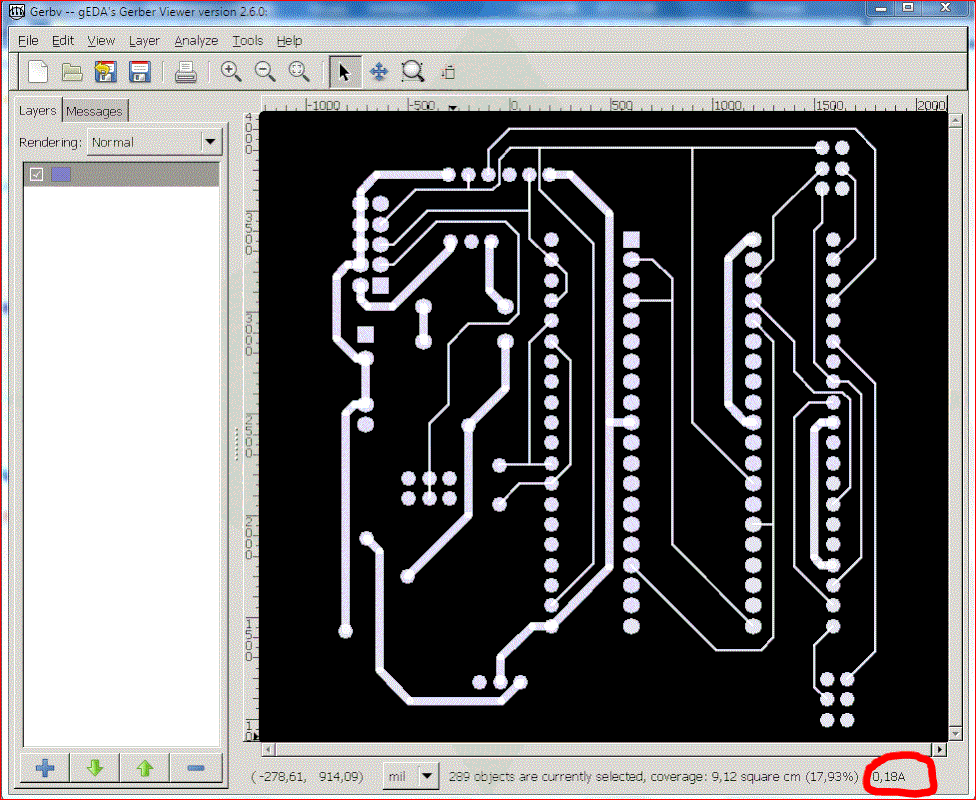Click the horizontal scrollbar right arrow

tap(940, 750)
